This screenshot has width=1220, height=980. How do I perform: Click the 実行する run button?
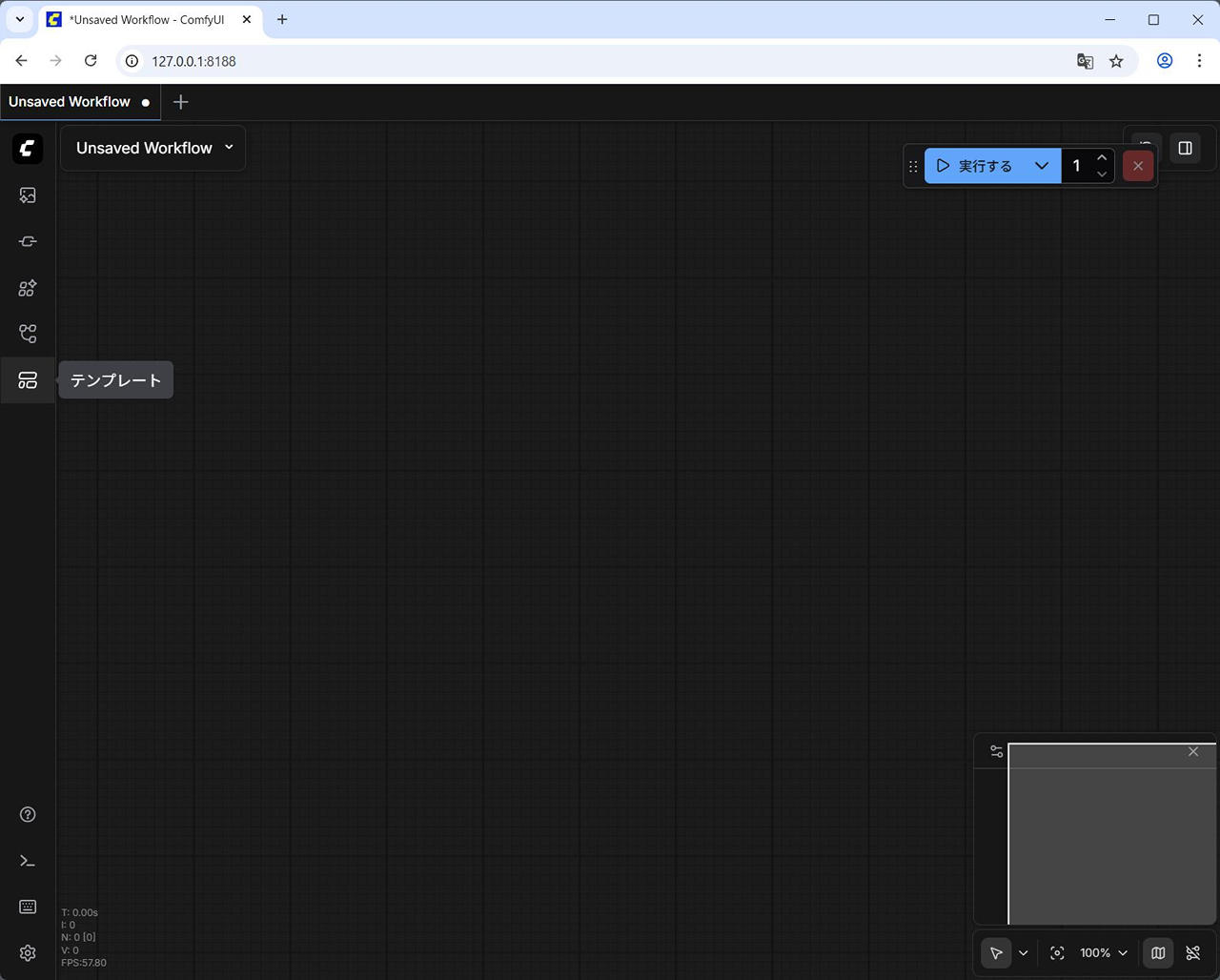(x=975, y=166)
